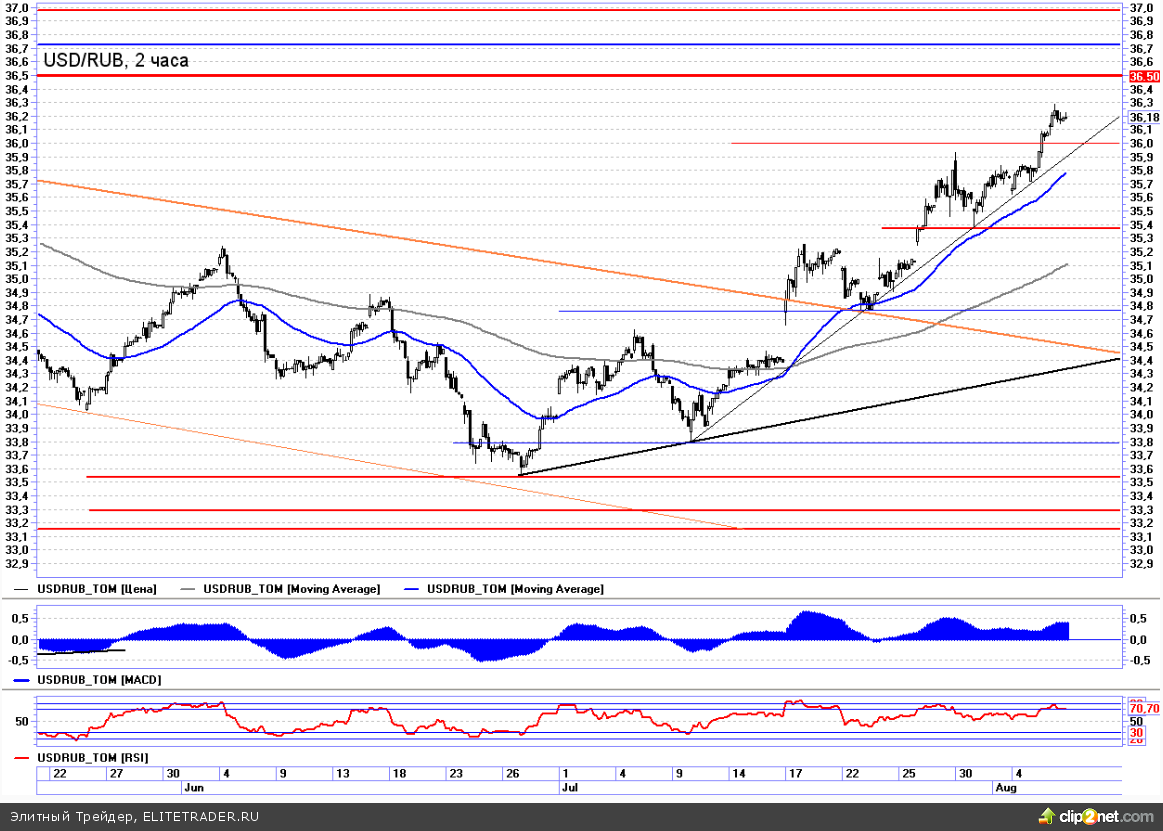
Task: Select the red 36.50 price level tag
Action: pyautogui.click(x=1144, y=76)
